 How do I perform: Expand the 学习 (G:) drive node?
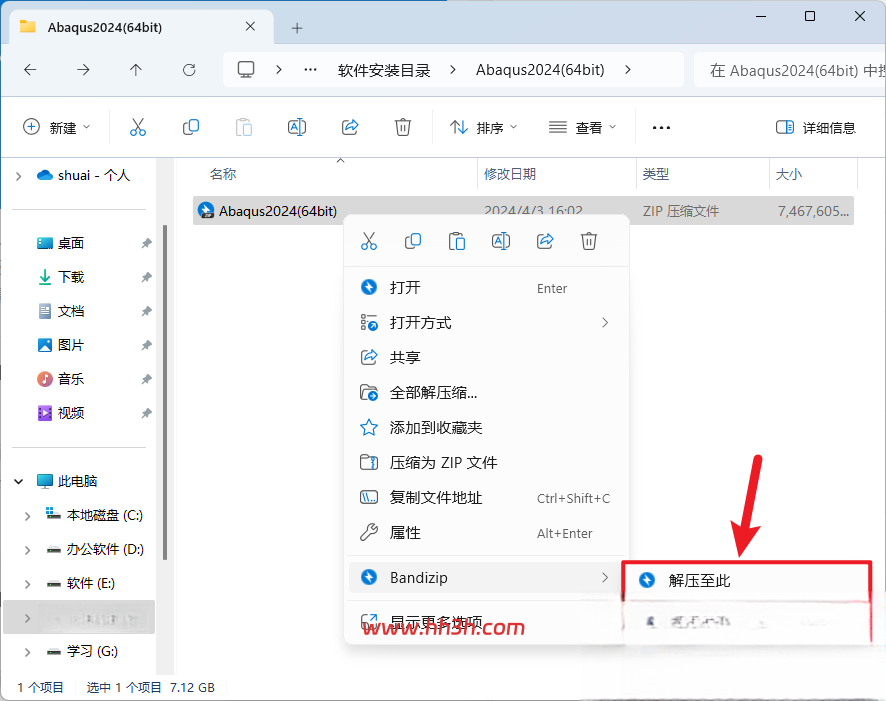point(27,652)
